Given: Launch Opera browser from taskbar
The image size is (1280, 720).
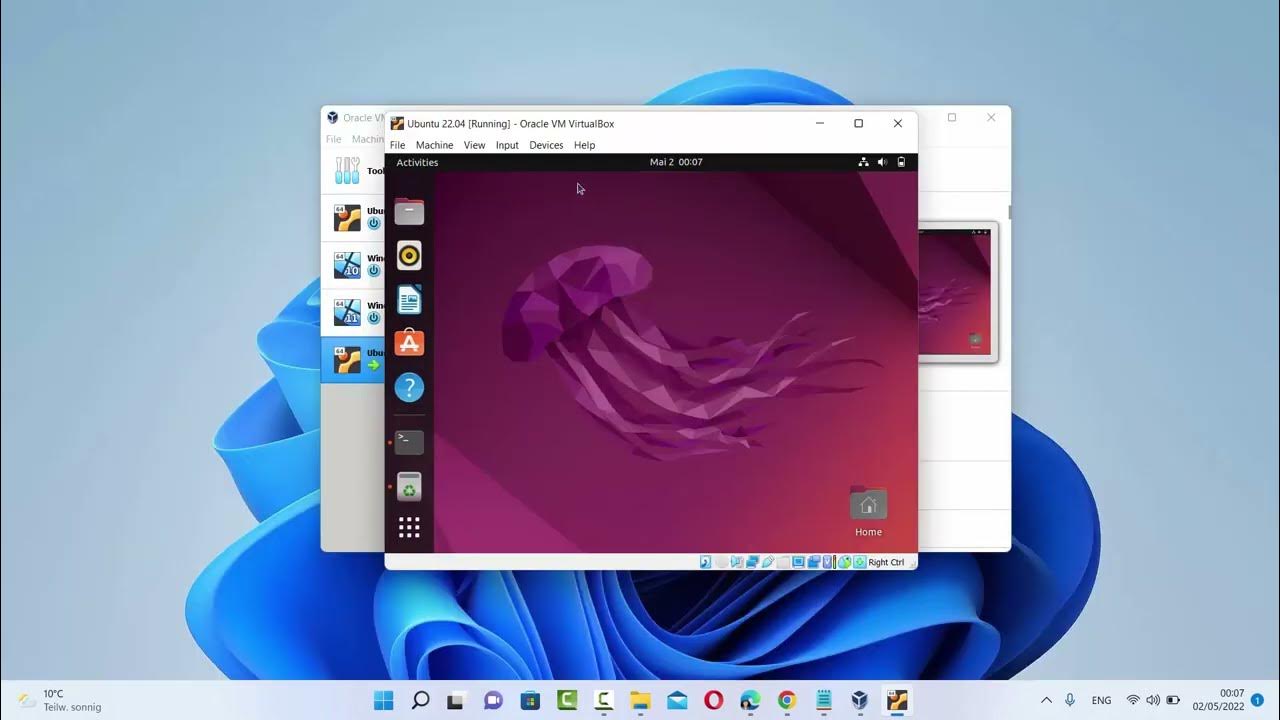Looking at the screenshot, I should tap(713, 700).
